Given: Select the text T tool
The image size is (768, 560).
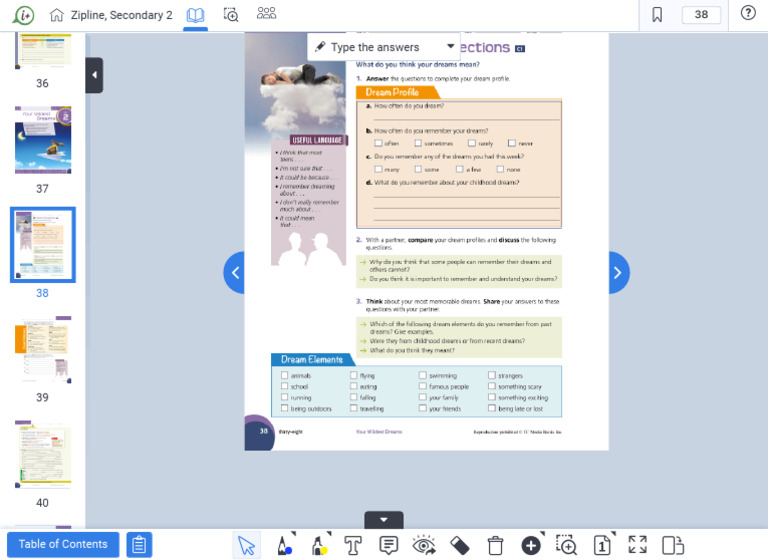Looking at the screenshot, I should pos(353,545).
